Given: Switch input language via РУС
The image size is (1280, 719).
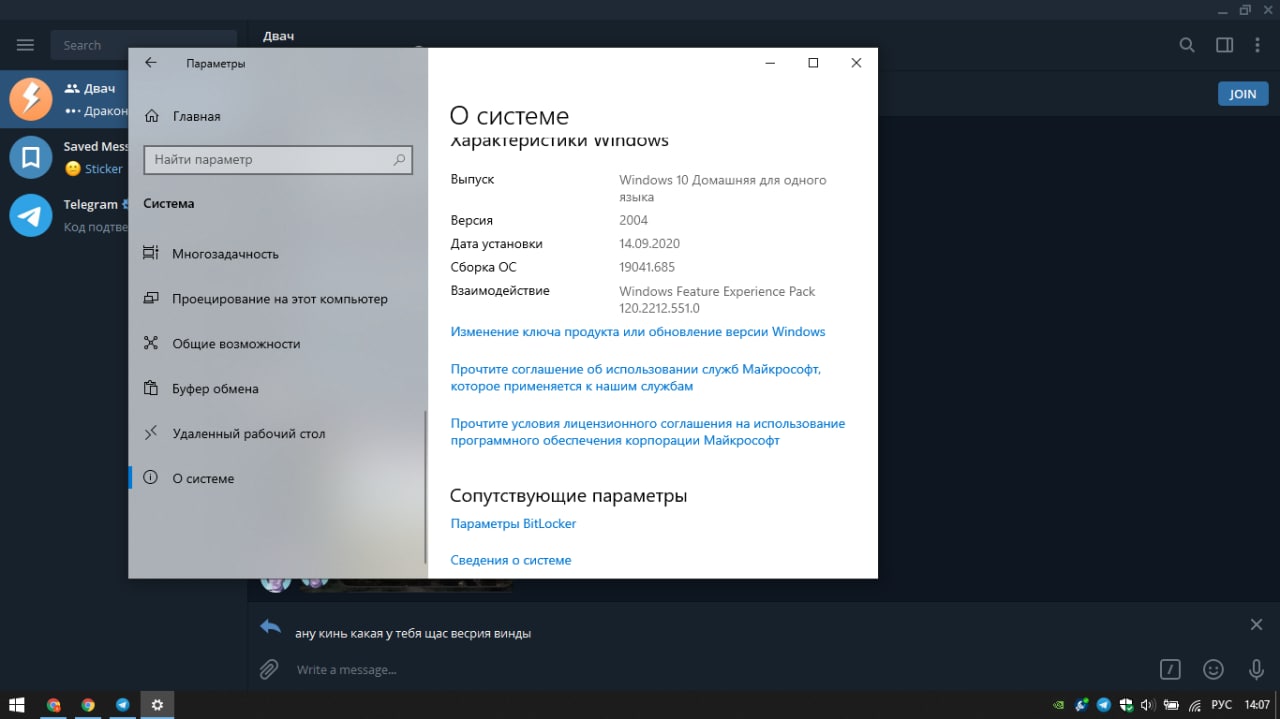Looking at the screenshot, I should [1221, 705].
